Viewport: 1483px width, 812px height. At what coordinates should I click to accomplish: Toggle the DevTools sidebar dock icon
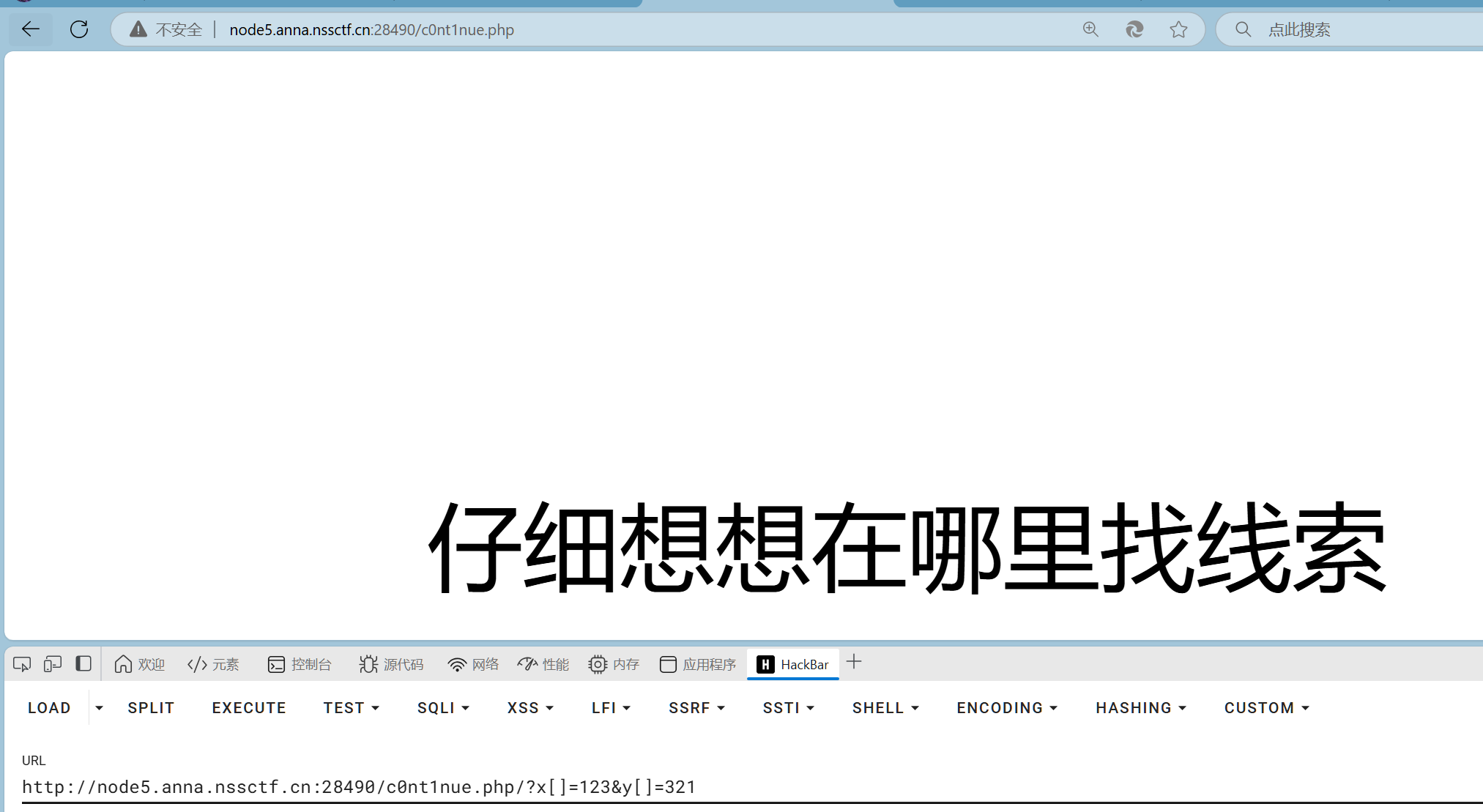83,664
